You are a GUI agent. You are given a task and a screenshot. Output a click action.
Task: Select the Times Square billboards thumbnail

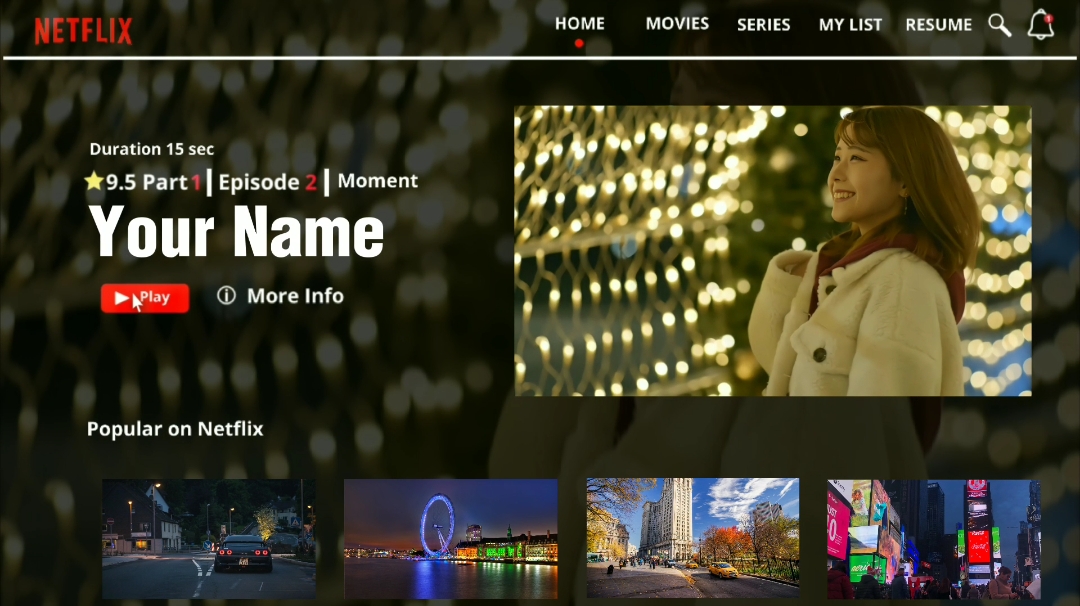pos(933,539)
